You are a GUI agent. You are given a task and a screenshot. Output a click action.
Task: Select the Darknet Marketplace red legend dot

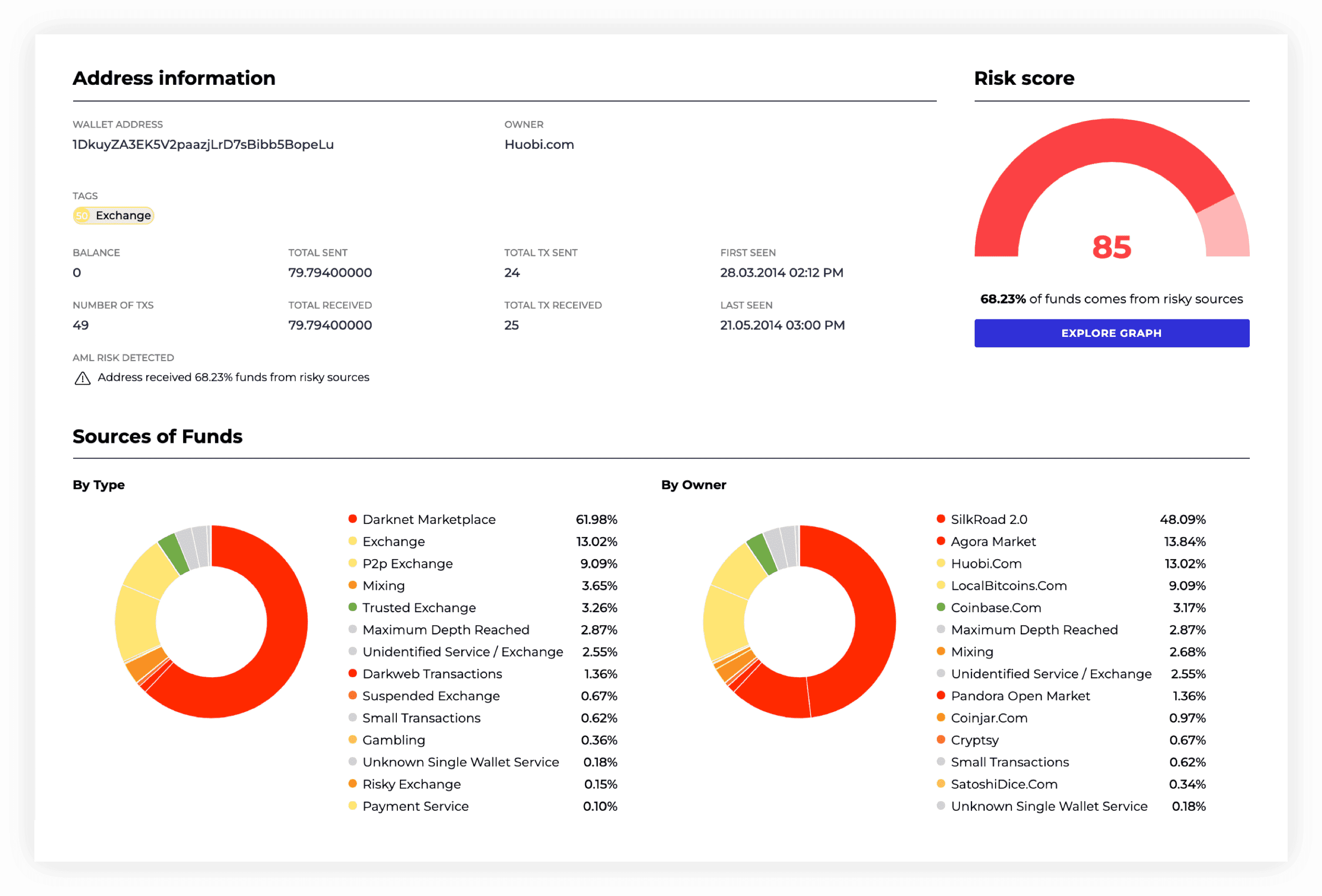pyautogui.click(x=352, y=520)
